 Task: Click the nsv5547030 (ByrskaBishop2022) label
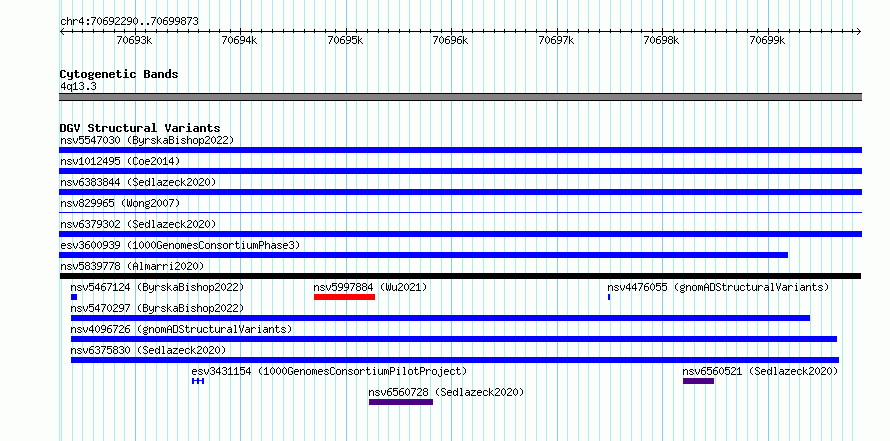[x=147, y=140]
